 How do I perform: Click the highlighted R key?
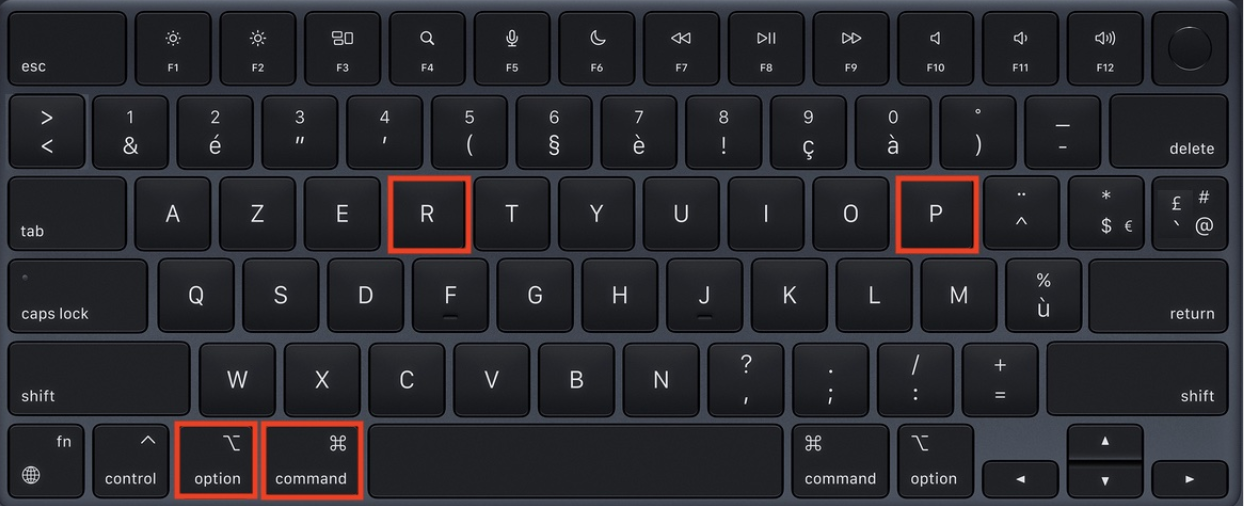coord(427,213)
